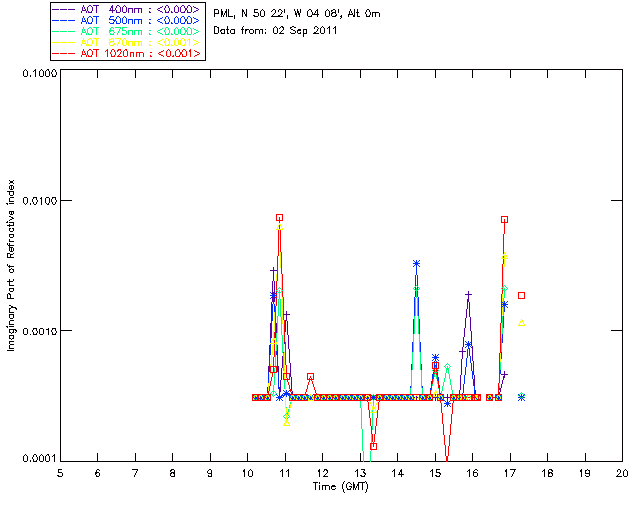The width and height of the screenshot is (640, 512).
Task: Click the 0.0100 y-axis tick label
Action: pyautogui.click(x=39, y=200)
